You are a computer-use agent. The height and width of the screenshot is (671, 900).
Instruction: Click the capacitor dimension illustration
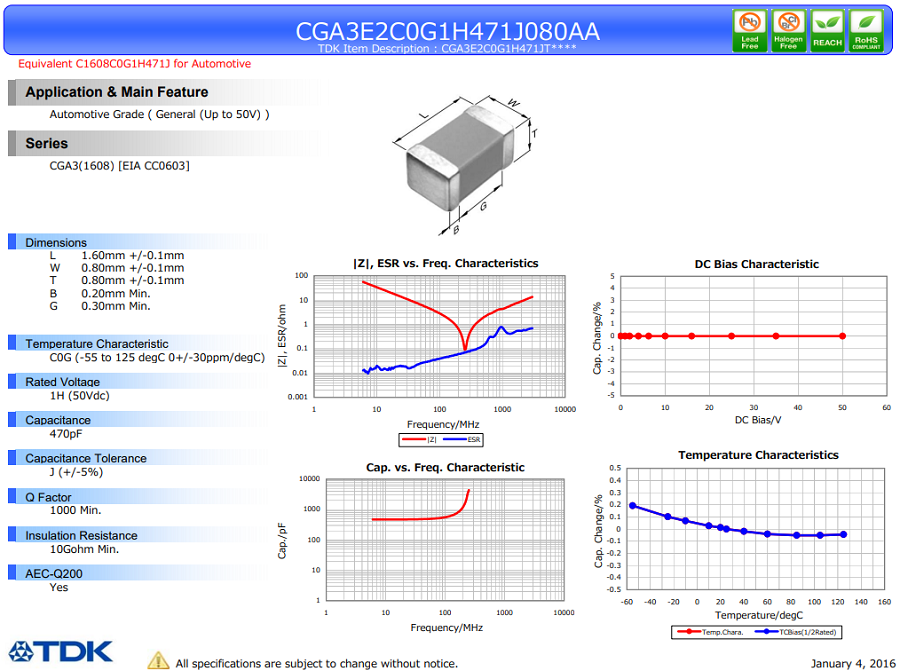click(x=465, y=165)
